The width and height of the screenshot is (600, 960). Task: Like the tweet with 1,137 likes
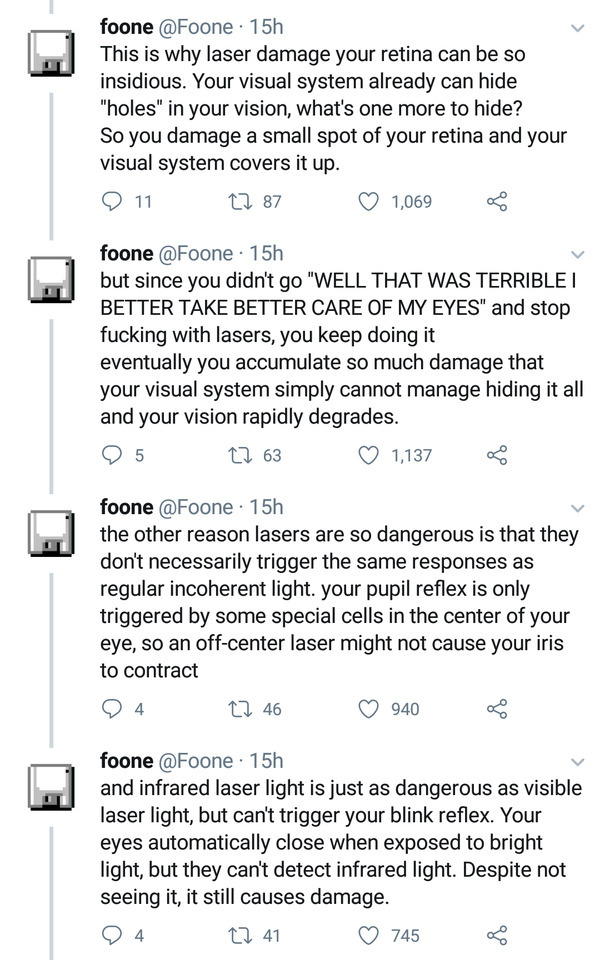point(371,455)
